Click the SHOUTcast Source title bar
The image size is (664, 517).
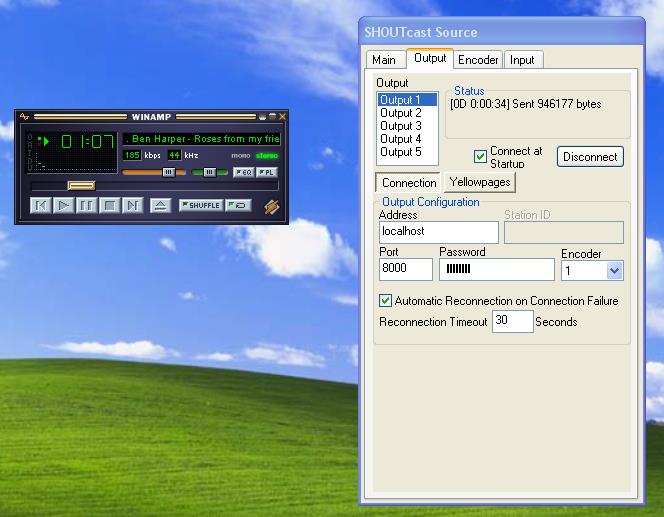(502, 32)
